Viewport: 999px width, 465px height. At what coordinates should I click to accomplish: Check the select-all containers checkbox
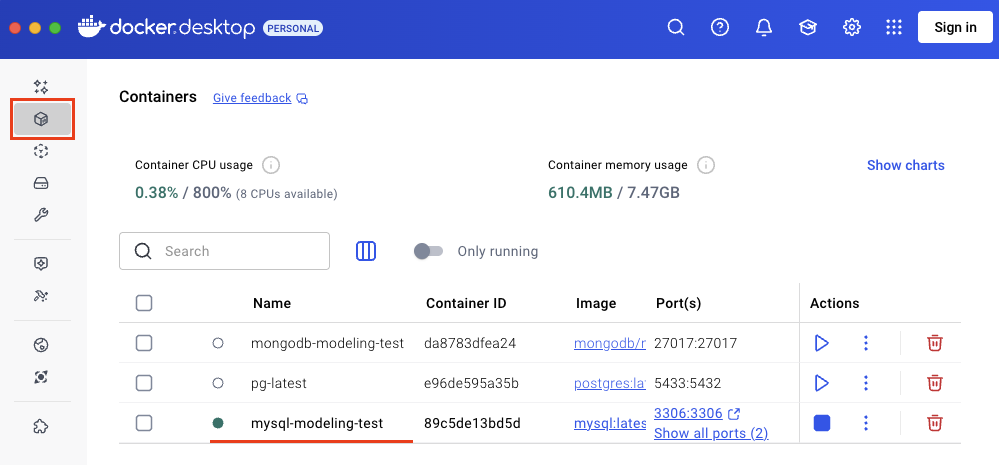tap(144, 303)
